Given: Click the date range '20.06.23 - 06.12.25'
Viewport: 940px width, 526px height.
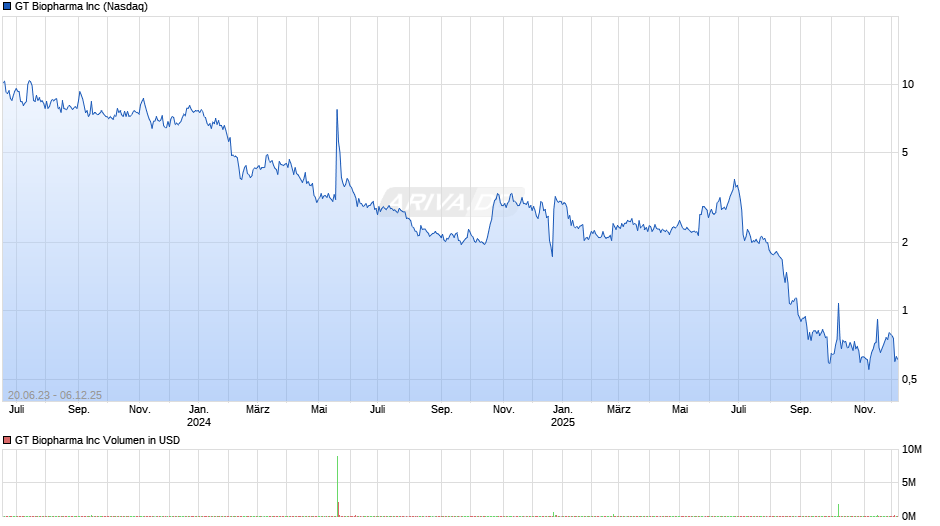Looking at the screenshot, I should pos(55,395).
